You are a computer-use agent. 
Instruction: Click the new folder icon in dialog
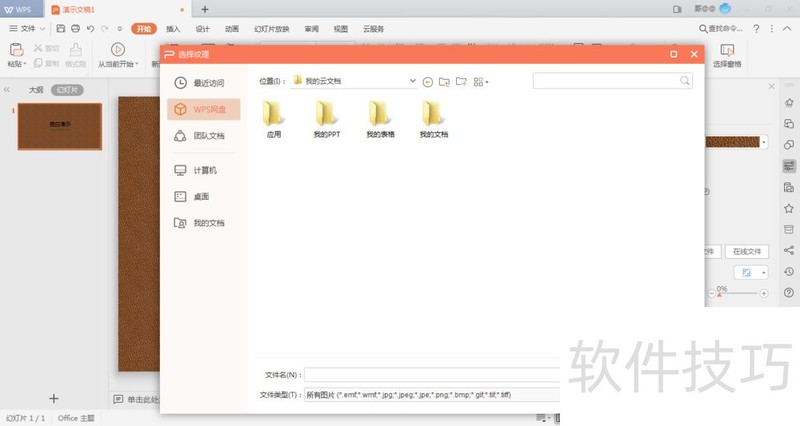pos(461,82)
